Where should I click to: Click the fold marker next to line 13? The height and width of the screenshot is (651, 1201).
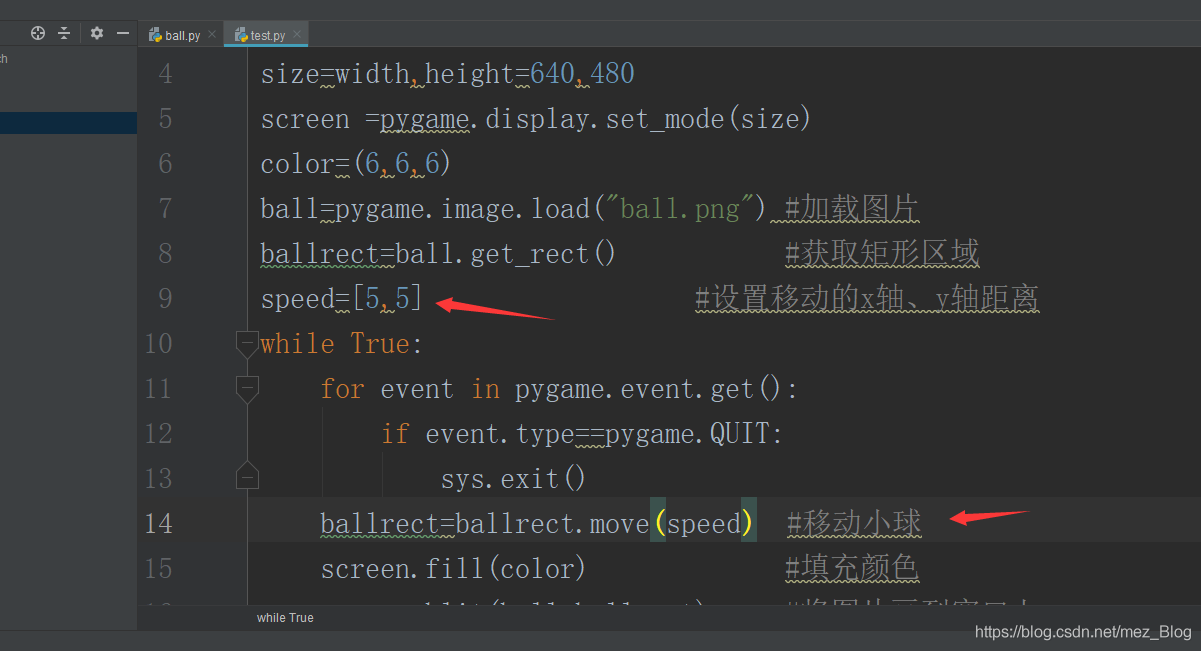point(247,478)
